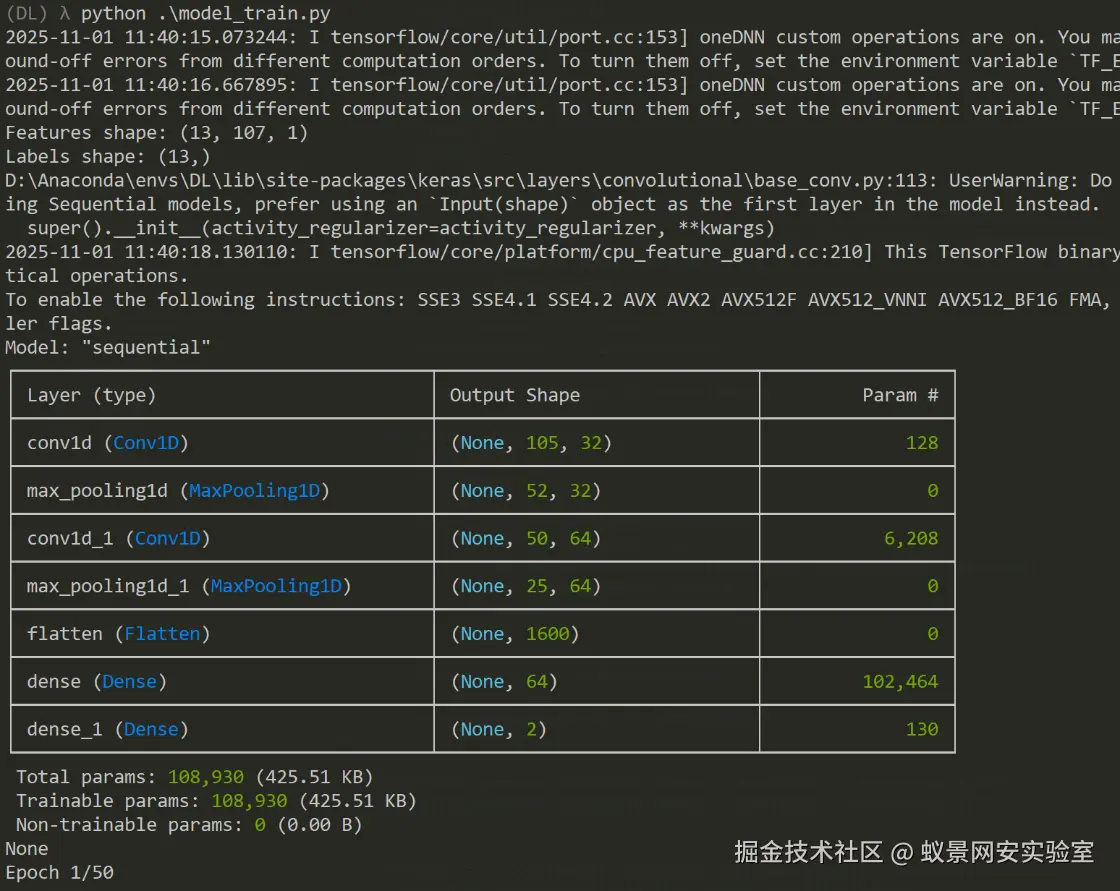Click the Non-trainable params line

188,825
